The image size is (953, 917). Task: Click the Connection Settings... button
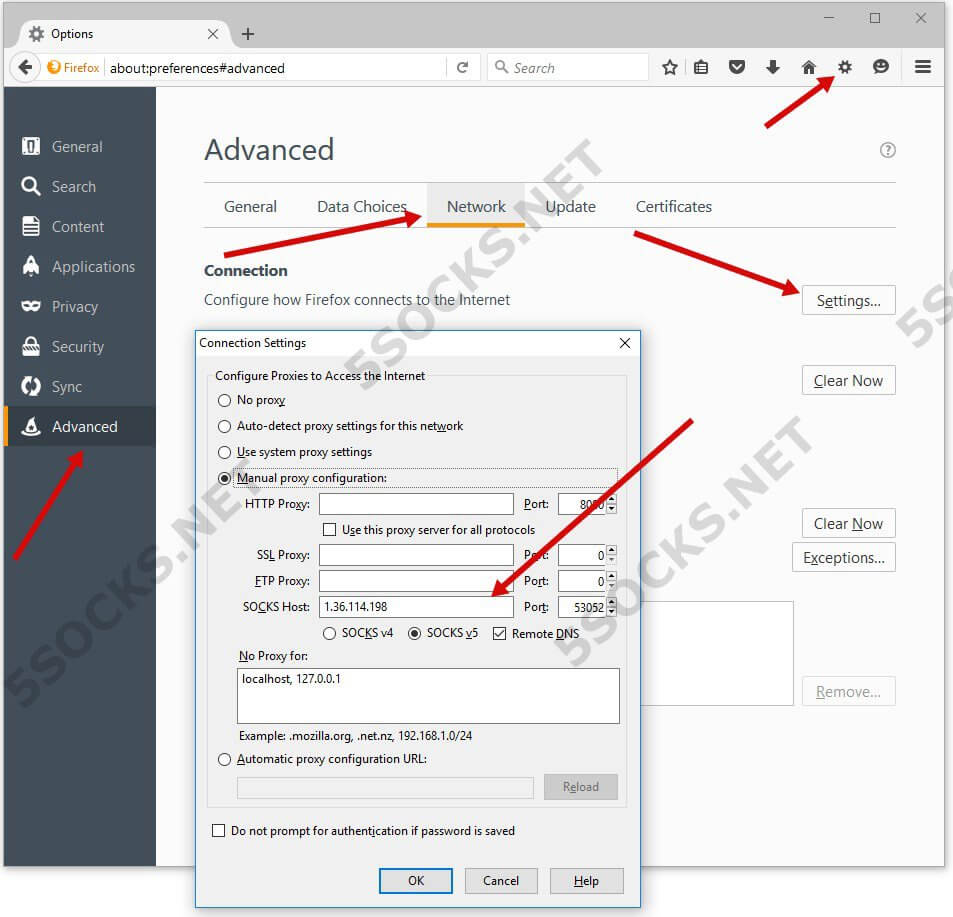[848, 300]
